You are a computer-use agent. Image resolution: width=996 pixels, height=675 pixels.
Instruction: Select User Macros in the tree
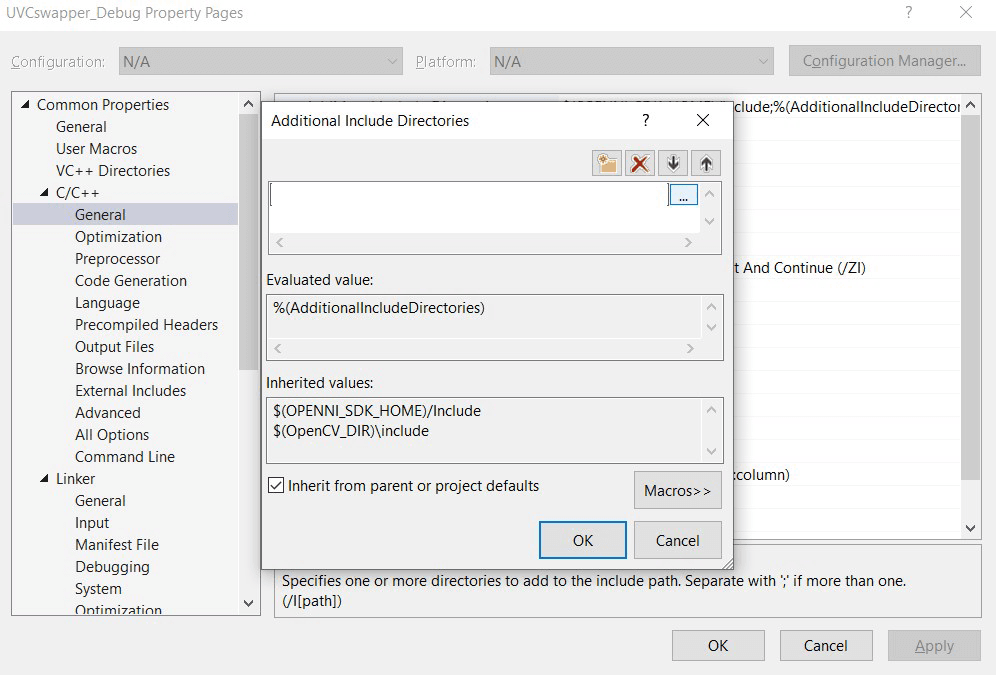(x=97, y=149)
